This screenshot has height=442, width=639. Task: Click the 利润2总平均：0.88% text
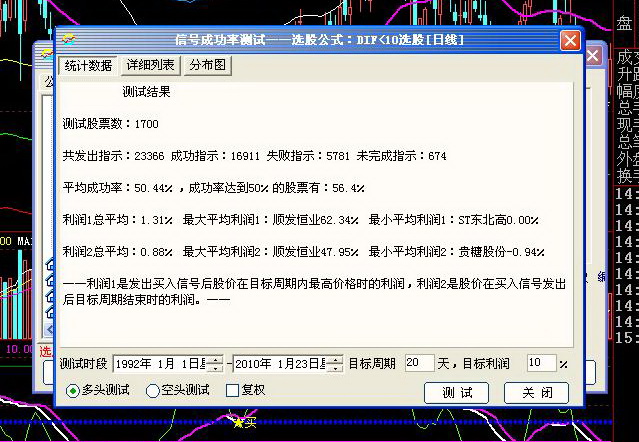(117, 252)
